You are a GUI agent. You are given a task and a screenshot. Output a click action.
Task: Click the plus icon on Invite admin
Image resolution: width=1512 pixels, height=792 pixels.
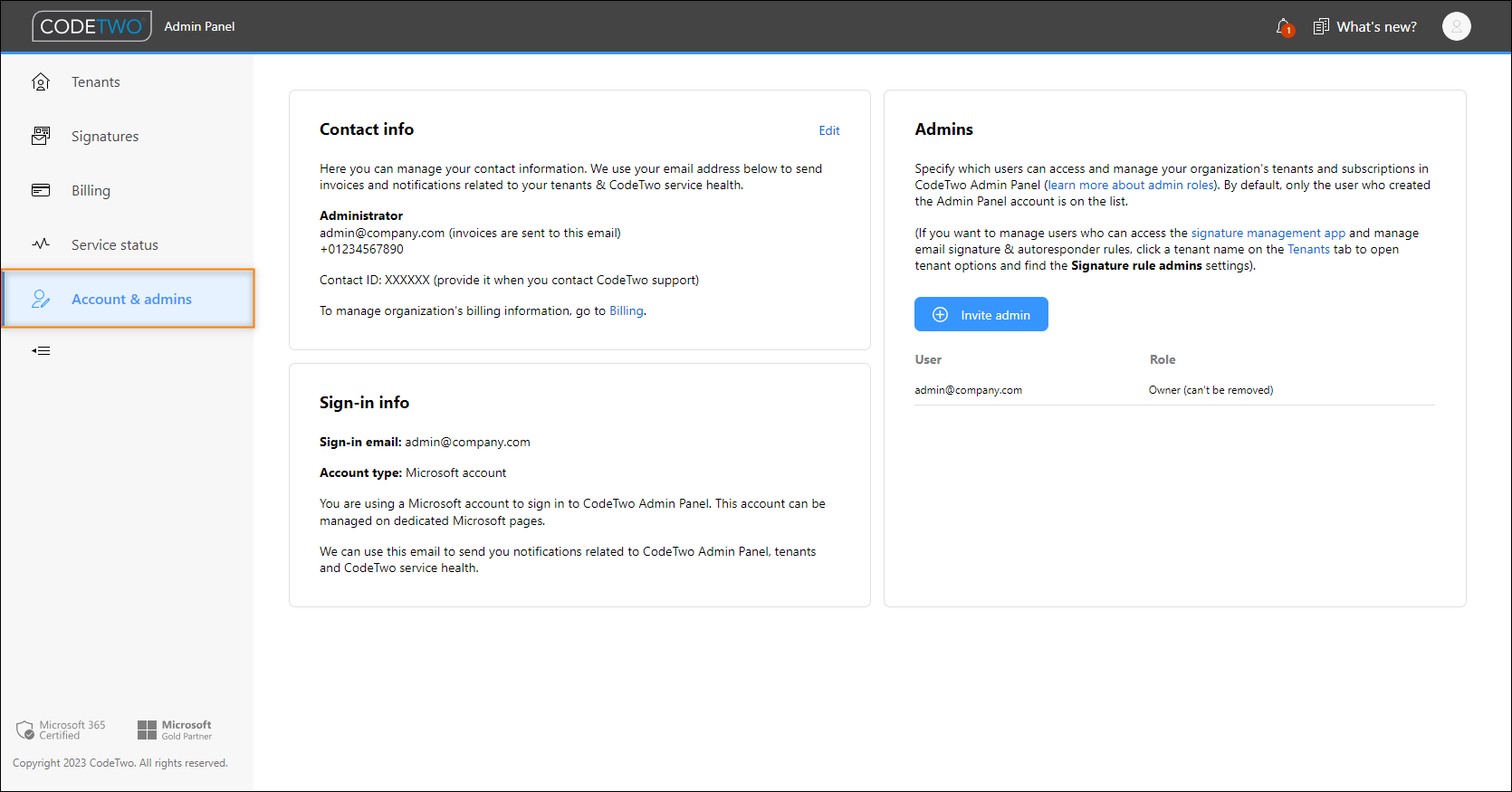point(941,315)
